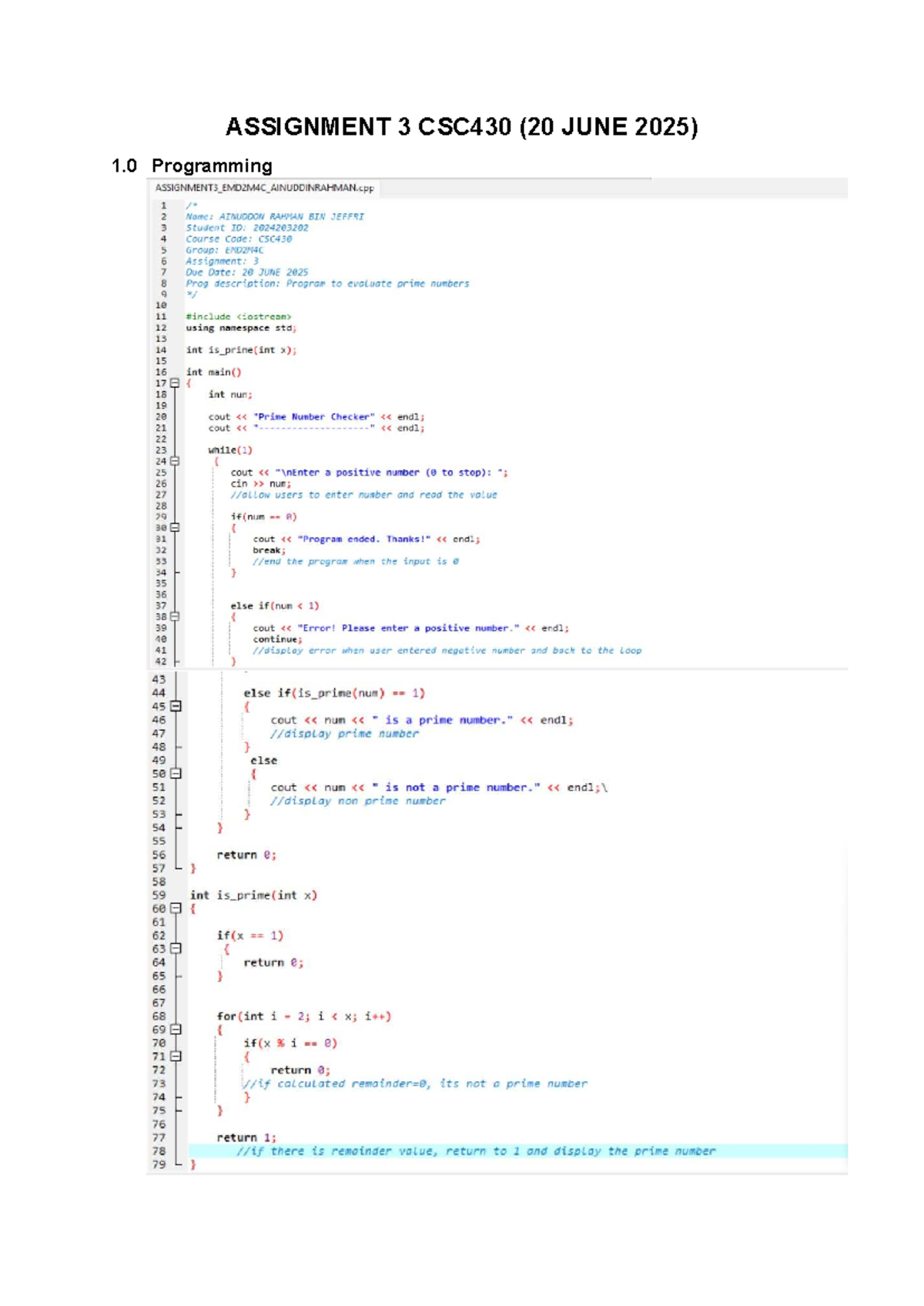This screenshot has width=924, height=1306.
Task: Collapse the is_prime function fold at line 60
Action: tap(176, 909)
